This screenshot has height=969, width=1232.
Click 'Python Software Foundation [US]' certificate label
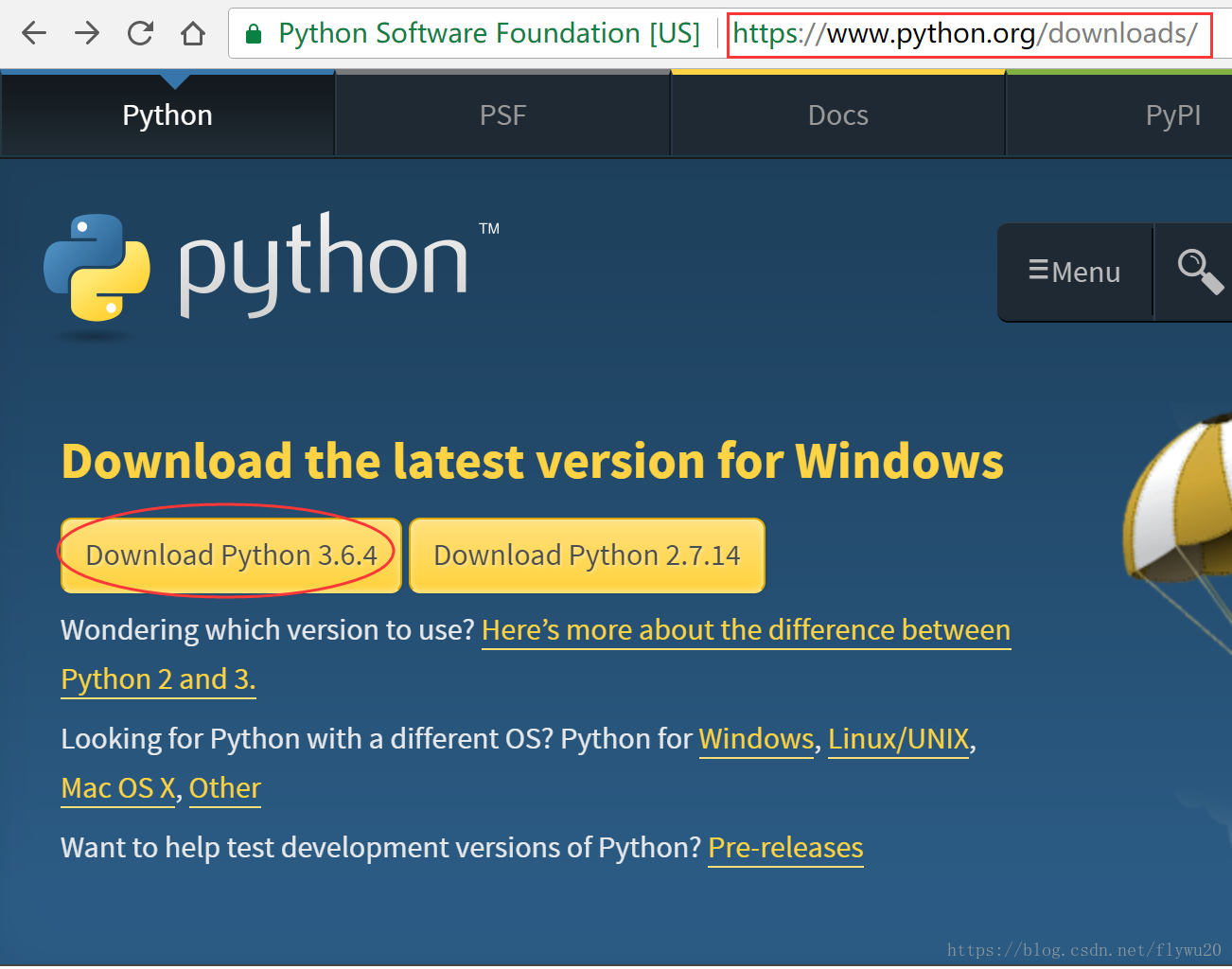489,34
